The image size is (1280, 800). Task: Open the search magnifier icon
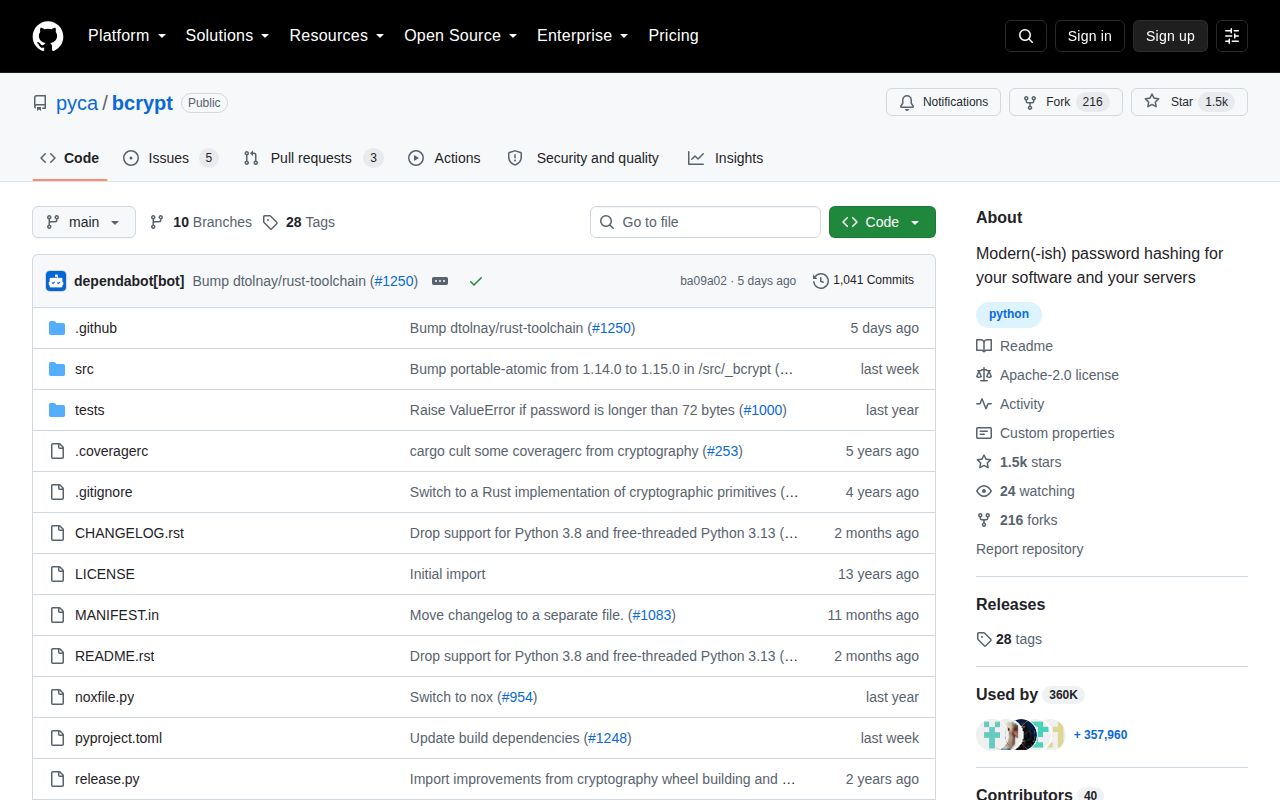pyautogui.click(x=1026, y=36)
